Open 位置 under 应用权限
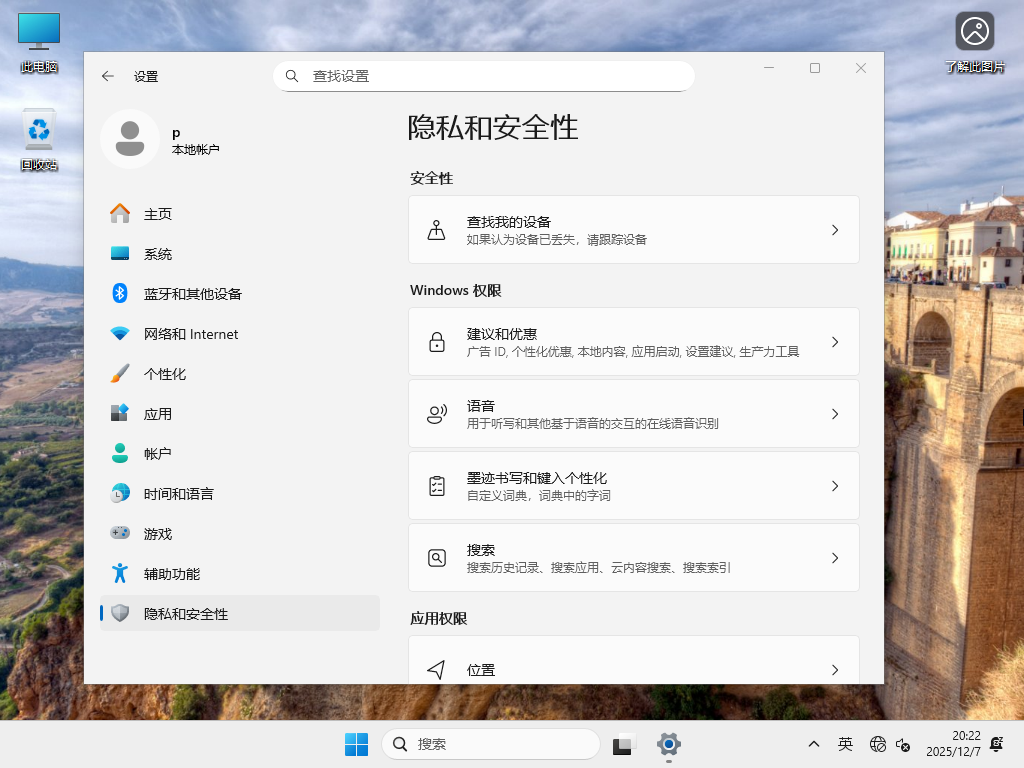This screenshot has width=1024, height=768. [634, 670]
